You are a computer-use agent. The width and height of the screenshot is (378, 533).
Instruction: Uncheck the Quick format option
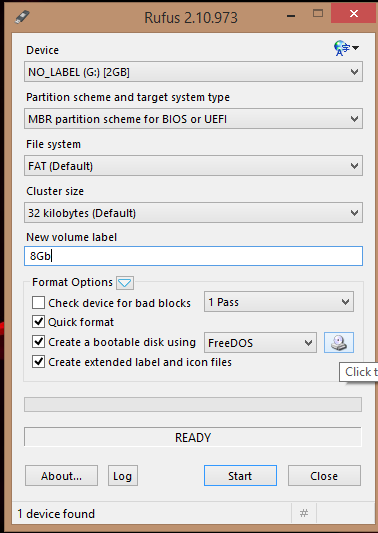(x=38, y=322)
